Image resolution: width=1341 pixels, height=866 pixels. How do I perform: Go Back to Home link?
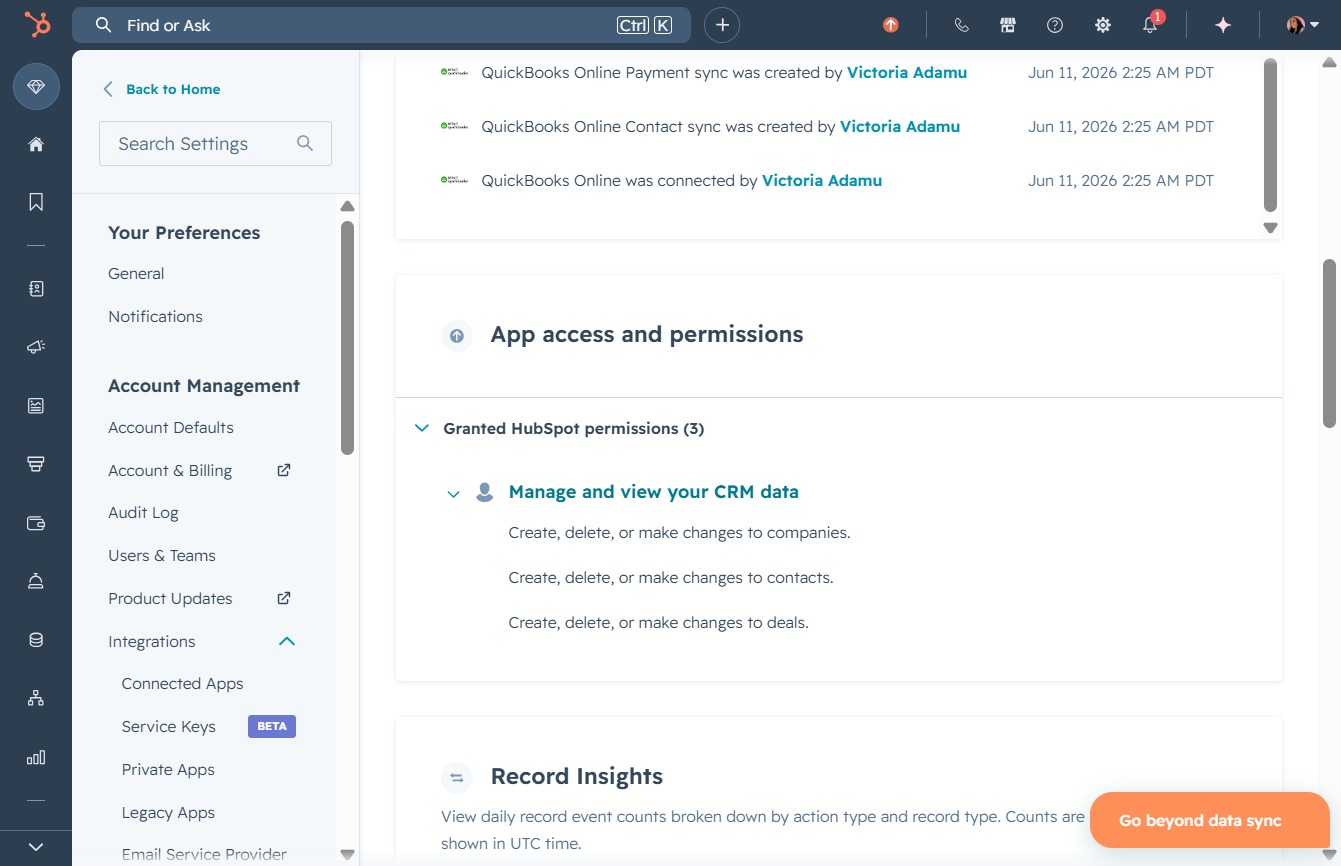pos(162,89)
